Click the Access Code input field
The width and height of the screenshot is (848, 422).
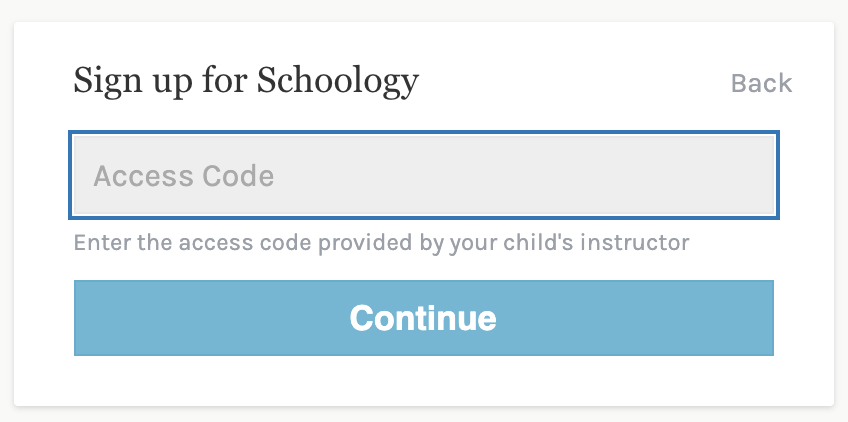pyautogui.click(x=423, y=176)
